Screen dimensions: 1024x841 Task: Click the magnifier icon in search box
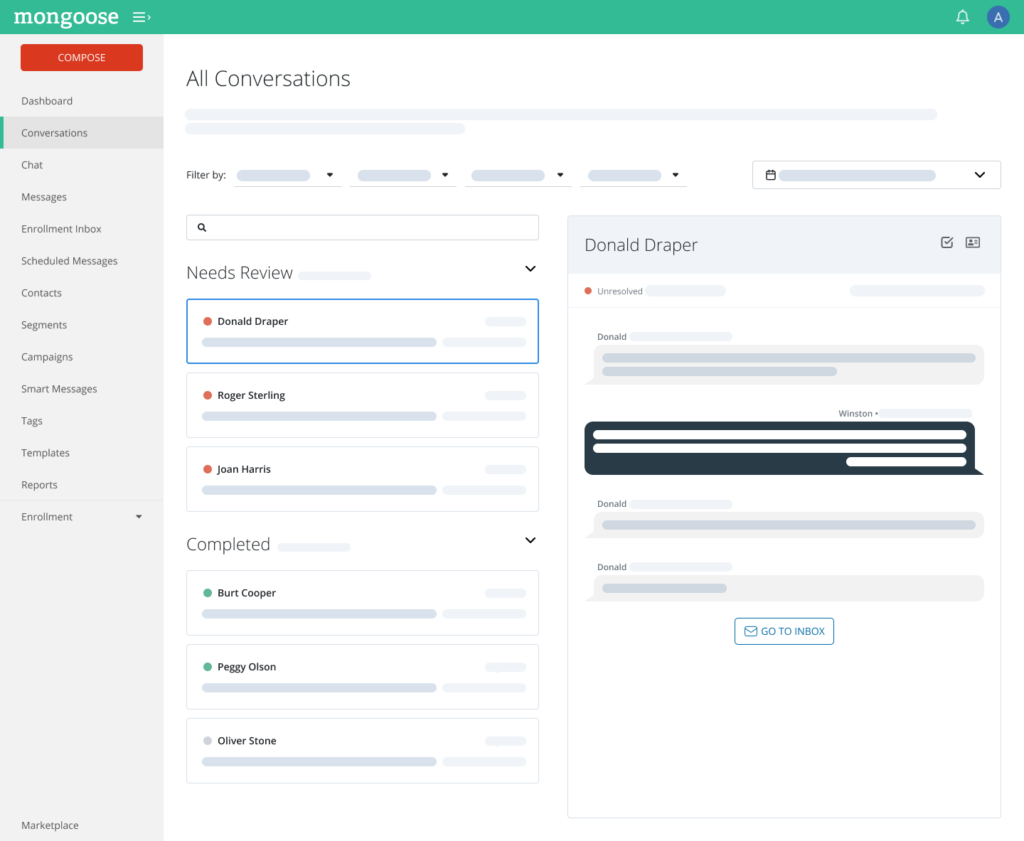202,228
